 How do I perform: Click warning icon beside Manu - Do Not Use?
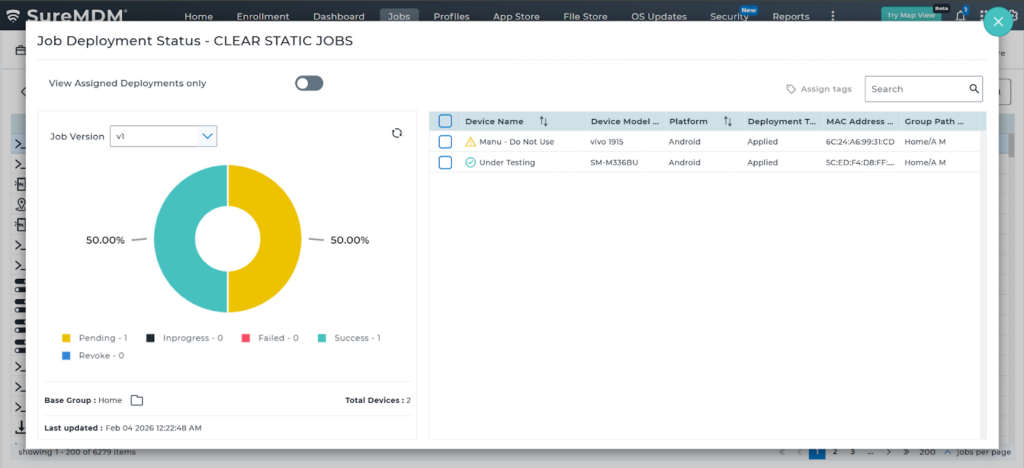click(471, 142)
